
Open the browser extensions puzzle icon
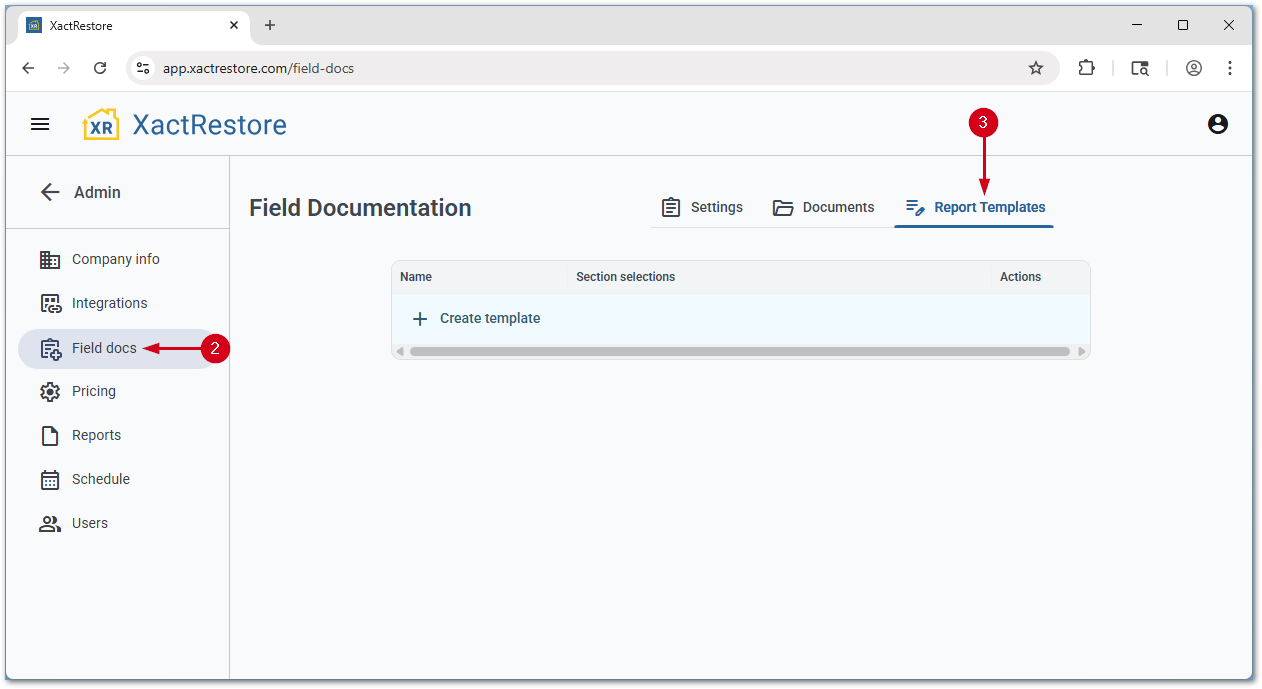tap(1086, 68)
